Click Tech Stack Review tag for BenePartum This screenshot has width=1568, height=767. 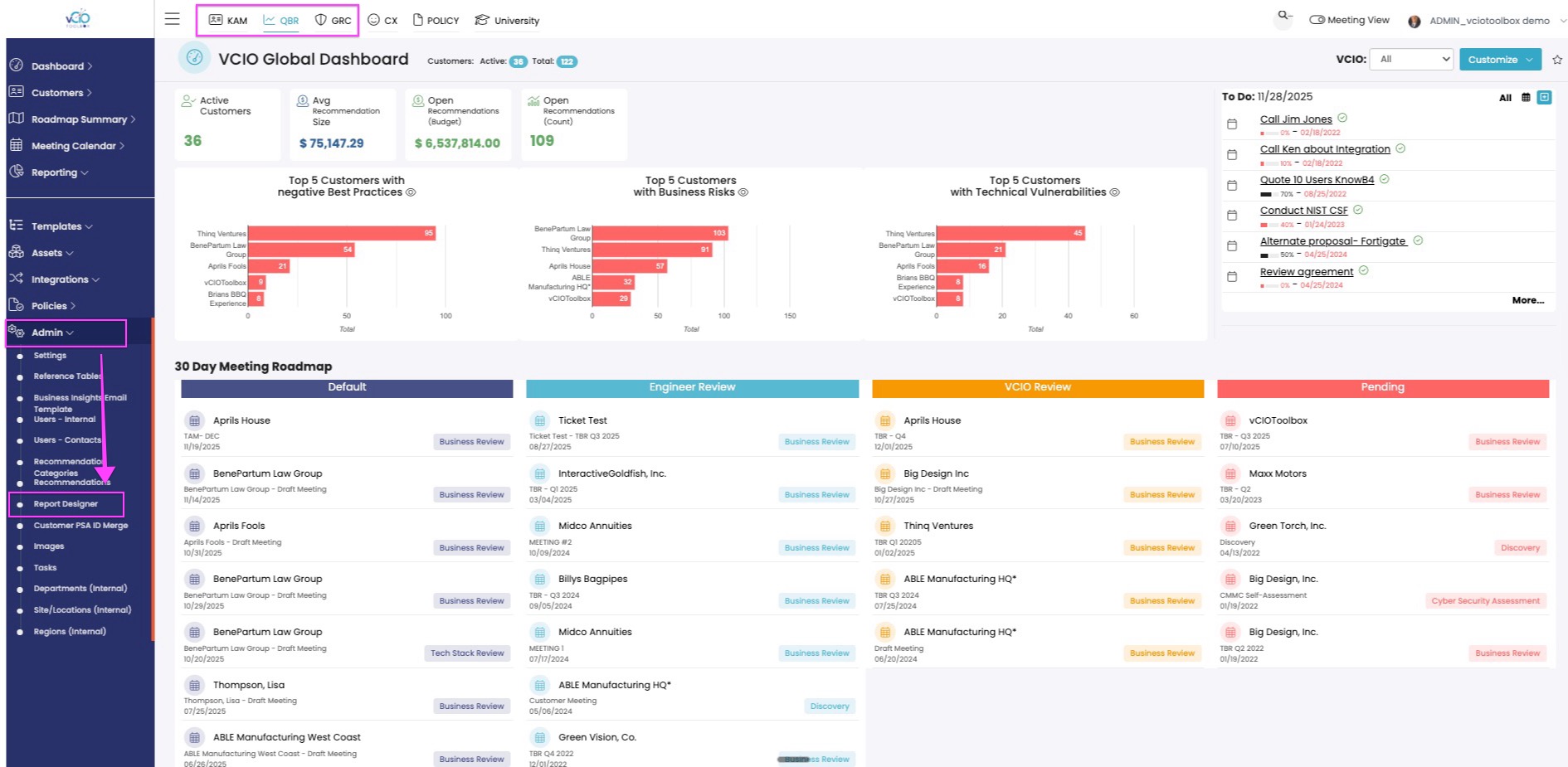click(467, 653)
